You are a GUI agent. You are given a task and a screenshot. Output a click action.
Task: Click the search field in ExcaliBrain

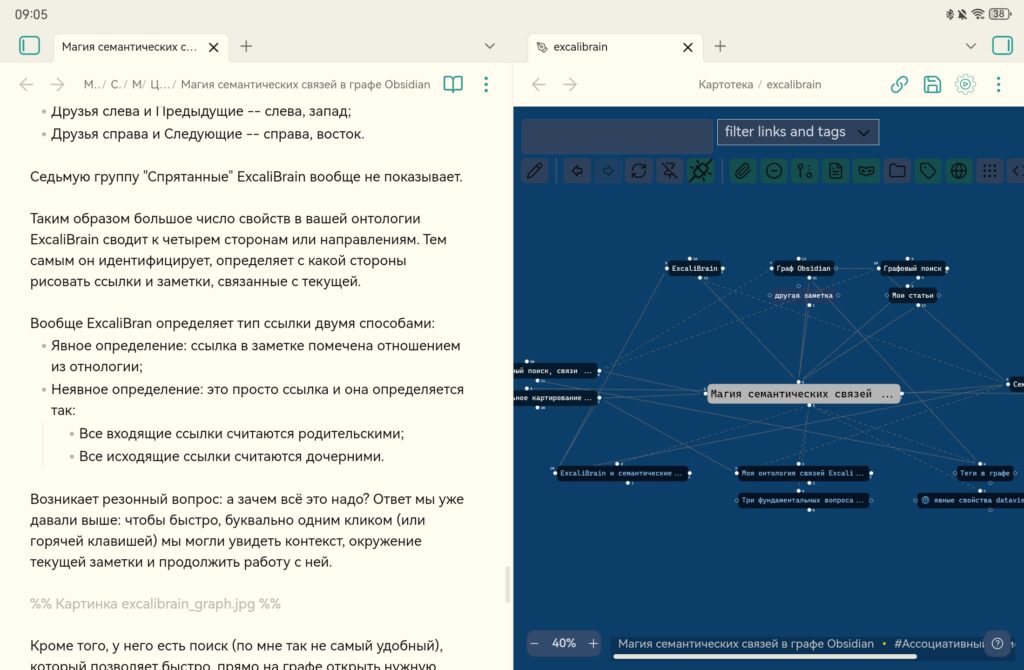tap(617, 136)
